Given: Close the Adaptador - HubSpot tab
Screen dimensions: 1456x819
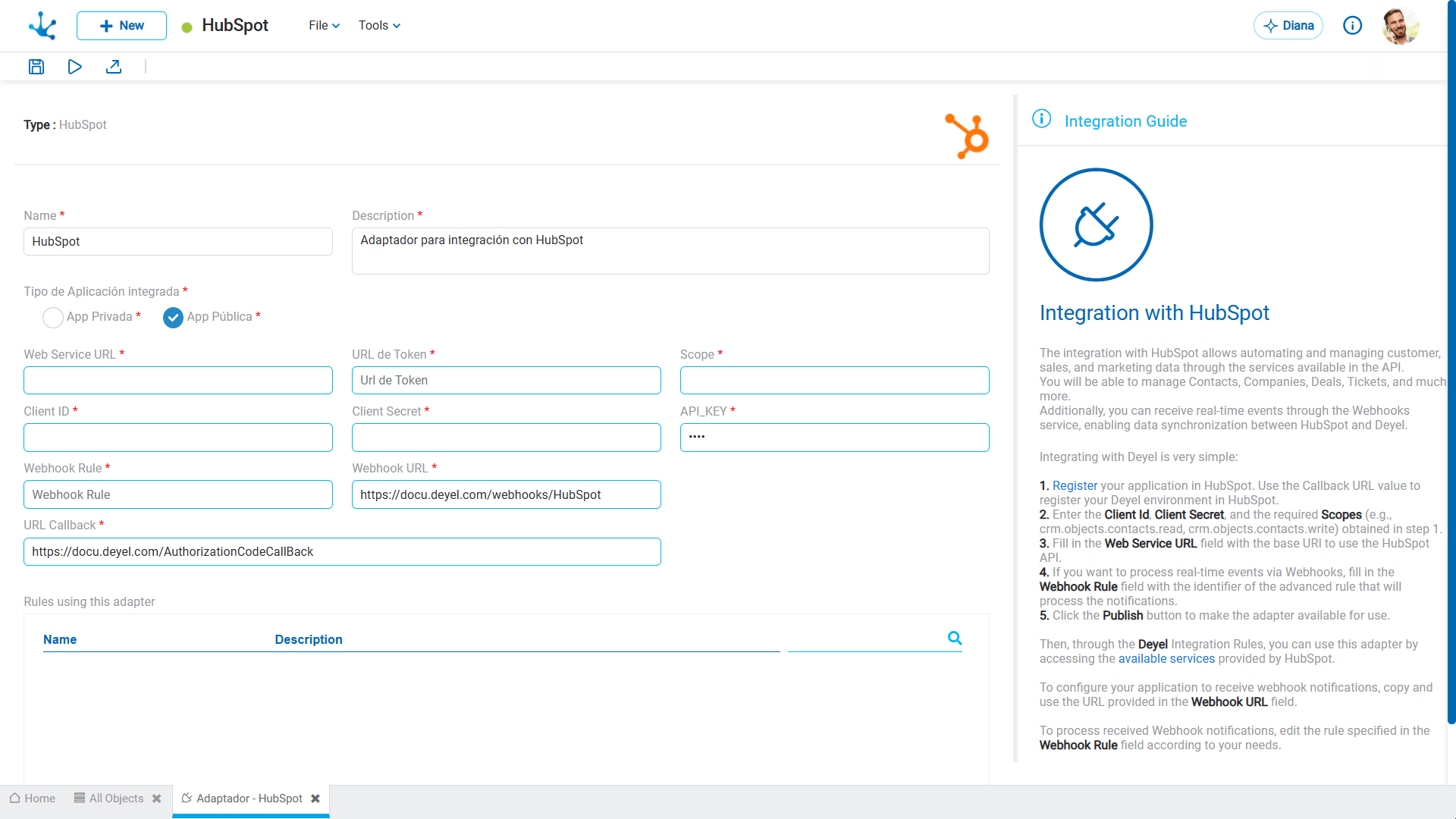Looking at the screenshot, I should coord(315,799).
